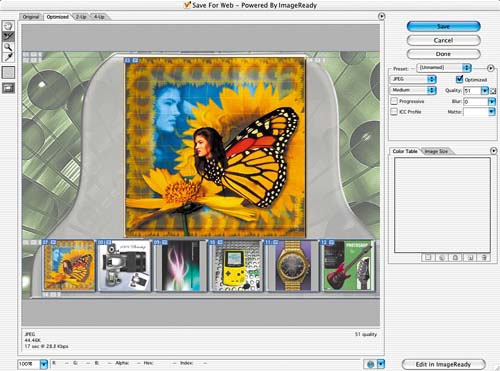Click the Done button

click(x=444, y=54)
